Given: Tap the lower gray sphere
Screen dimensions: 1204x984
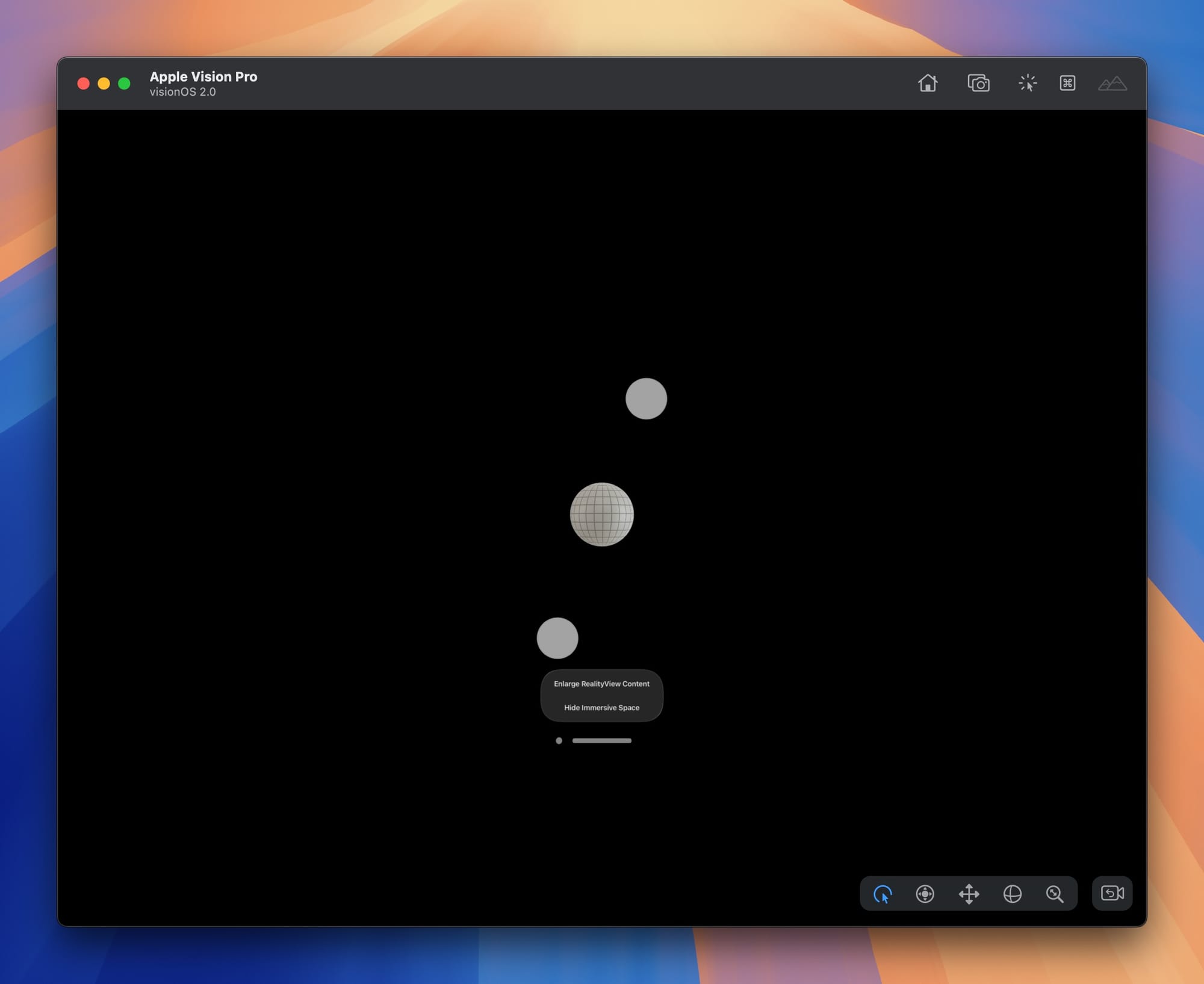Looking at the screenshot, I should point(557,638).
